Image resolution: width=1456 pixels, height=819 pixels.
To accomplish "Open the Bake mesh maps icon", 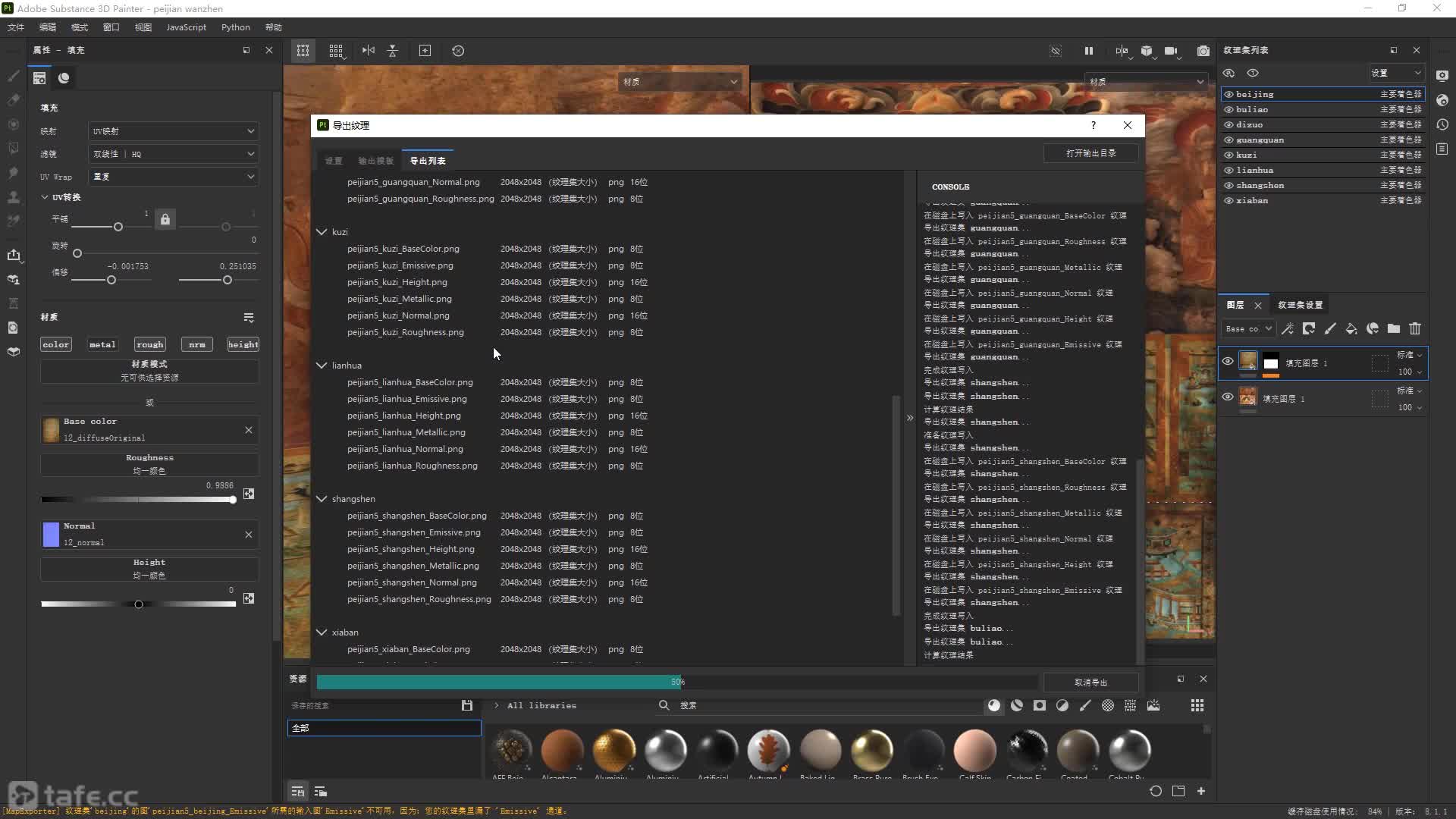I will (x=13, y=279).
